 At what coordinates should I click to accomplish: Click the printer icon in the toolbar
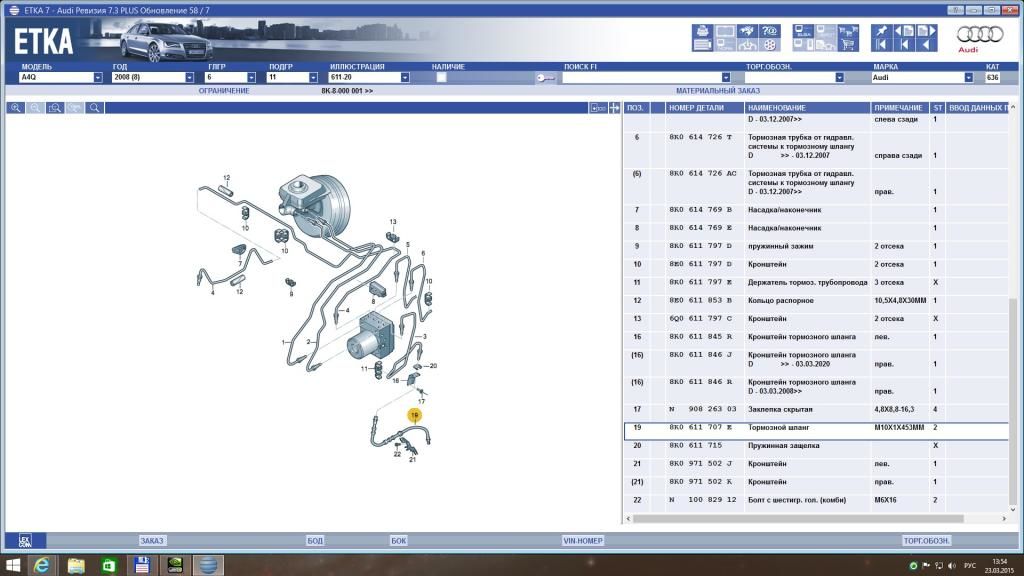pos(702,32)
